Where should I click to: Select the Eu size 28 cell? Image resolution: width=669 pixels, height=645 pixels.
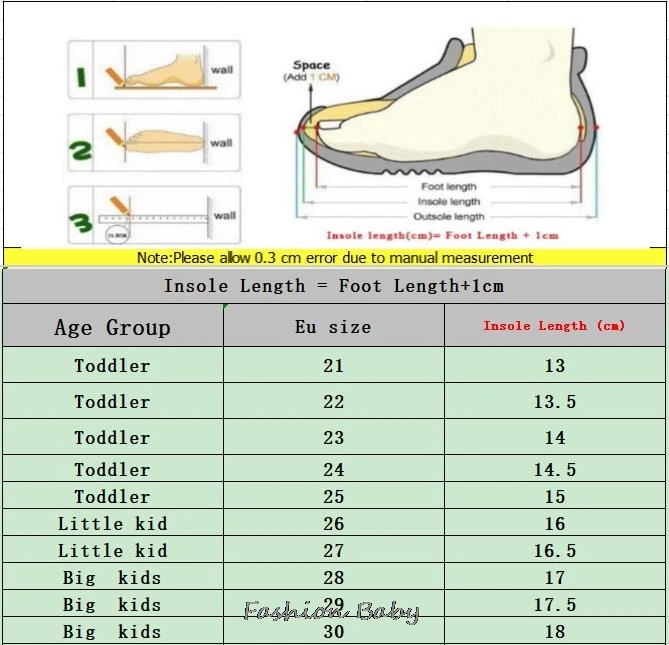click(334, 577)
